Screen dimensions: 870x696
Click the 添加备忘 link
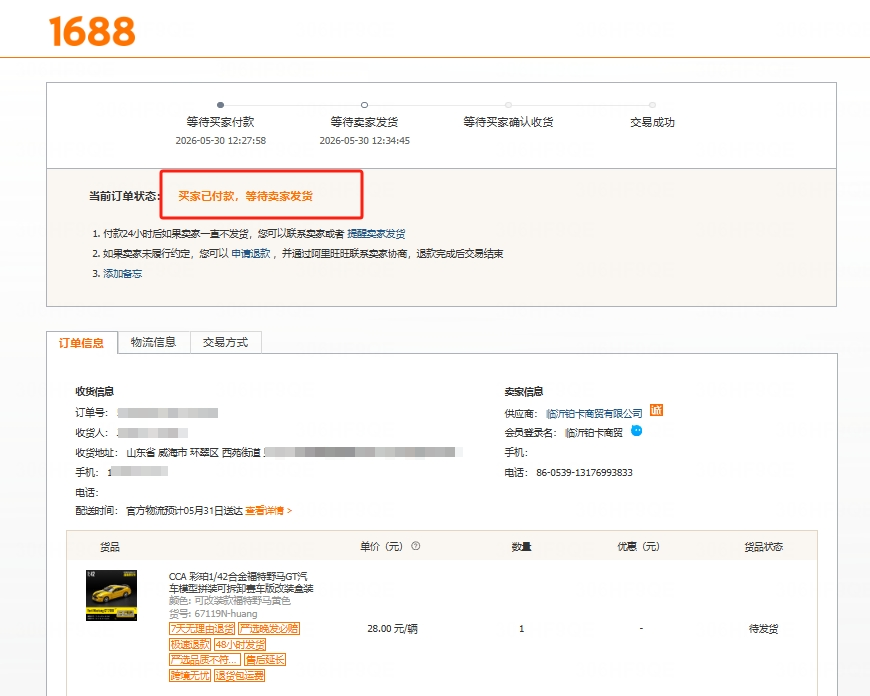coord(123,274)
